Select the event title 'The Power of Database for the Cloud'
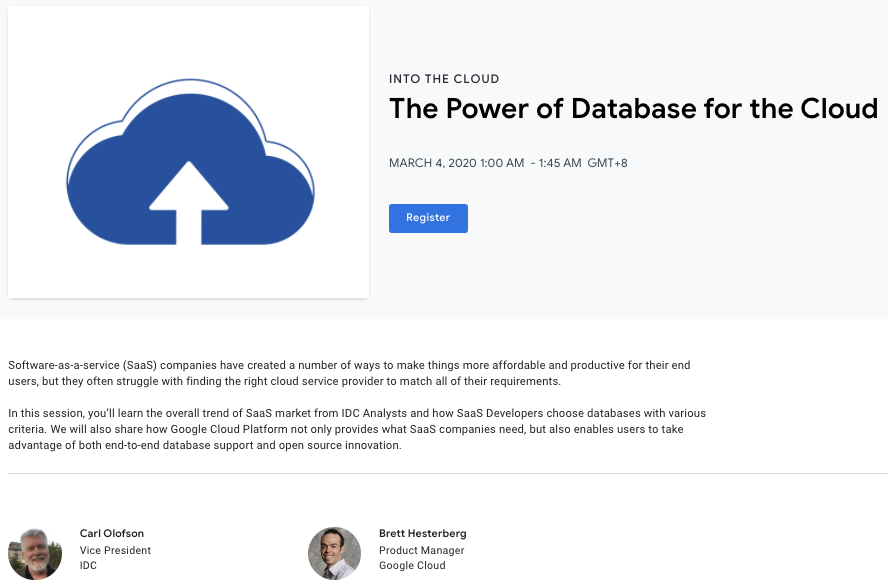This screenshot has height=584, width=888. 633,109
